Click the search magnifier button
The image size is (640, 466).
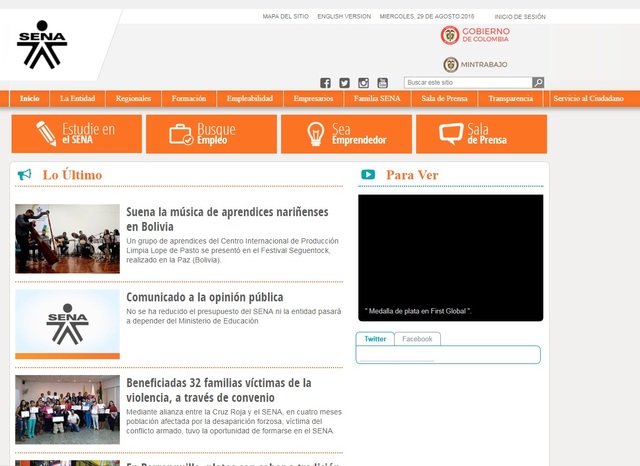[538, 82]
